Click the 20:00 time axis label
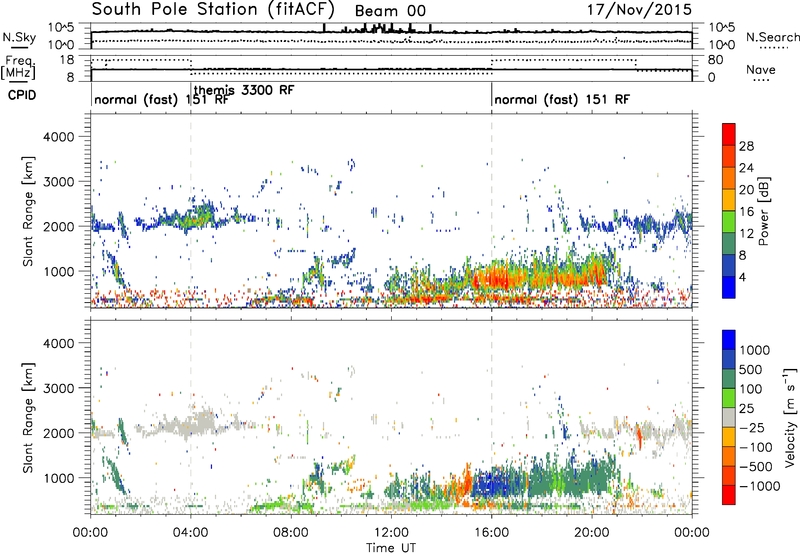800x554 pixels. (592, 533)
